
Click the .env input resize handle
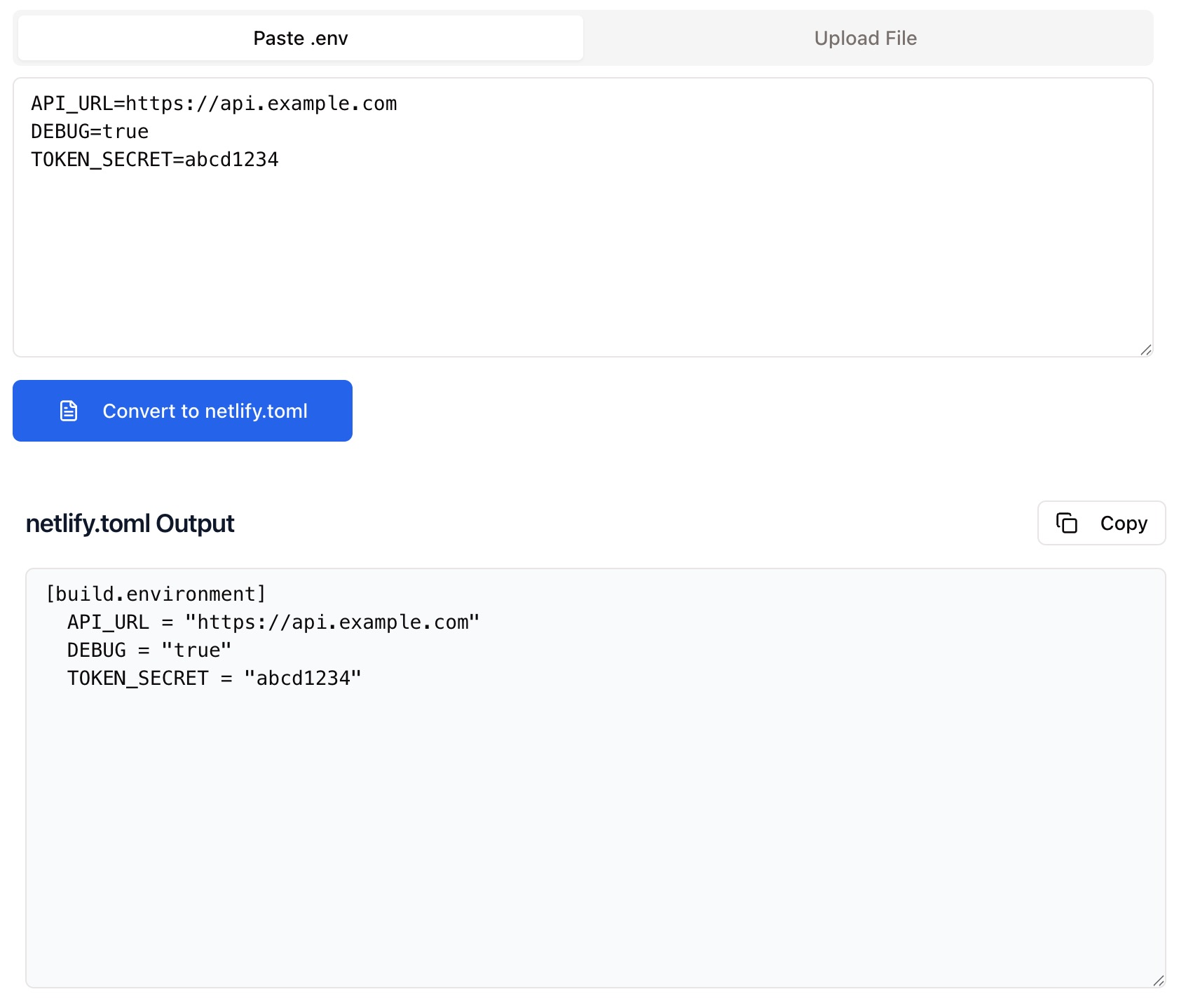pos(1145,350)
